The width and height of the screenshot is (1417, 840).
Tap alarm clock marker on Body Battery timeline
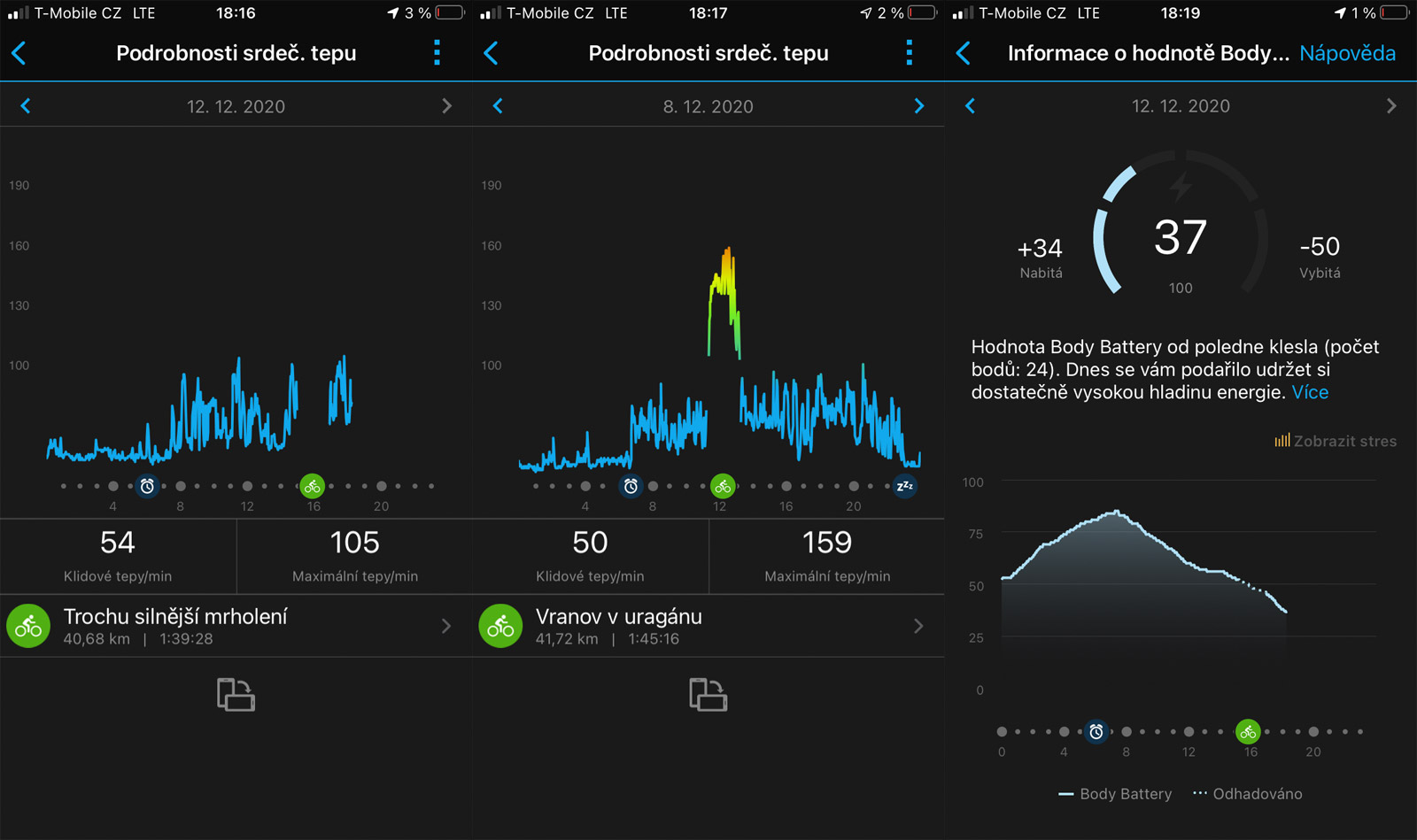[x=1096, y=732]
